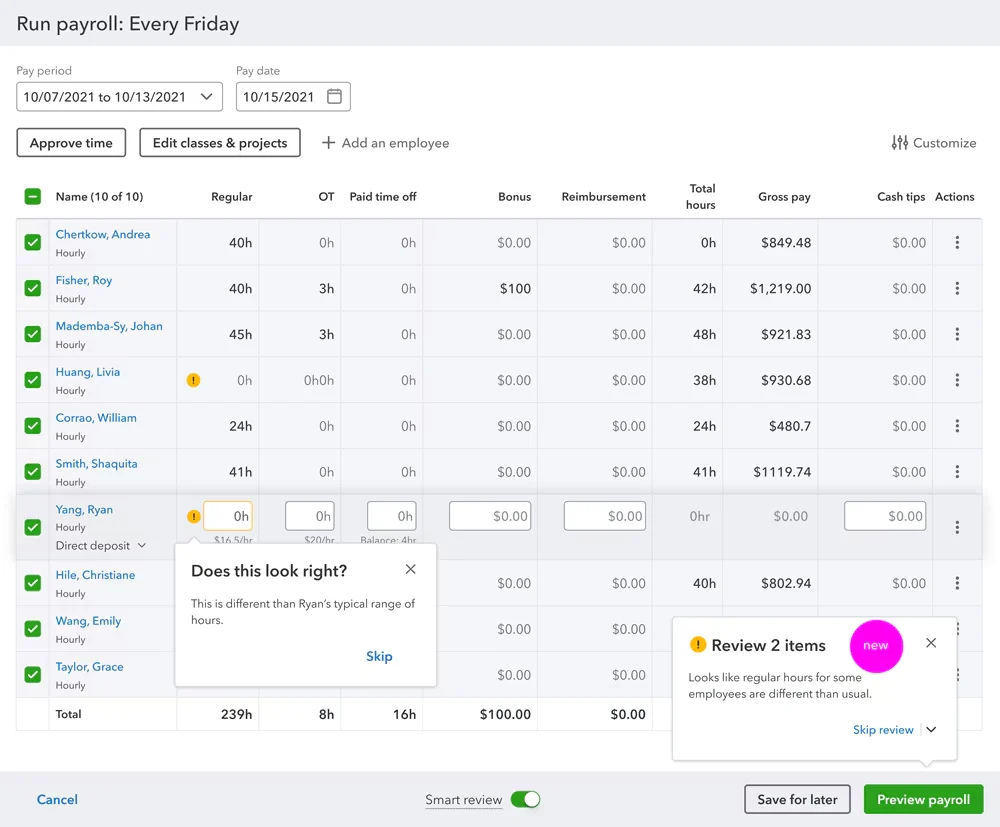The image size is (1000, 827).
Task: Uncheck Fisher, Roy's checkbox
Action: tap(33, 288)
